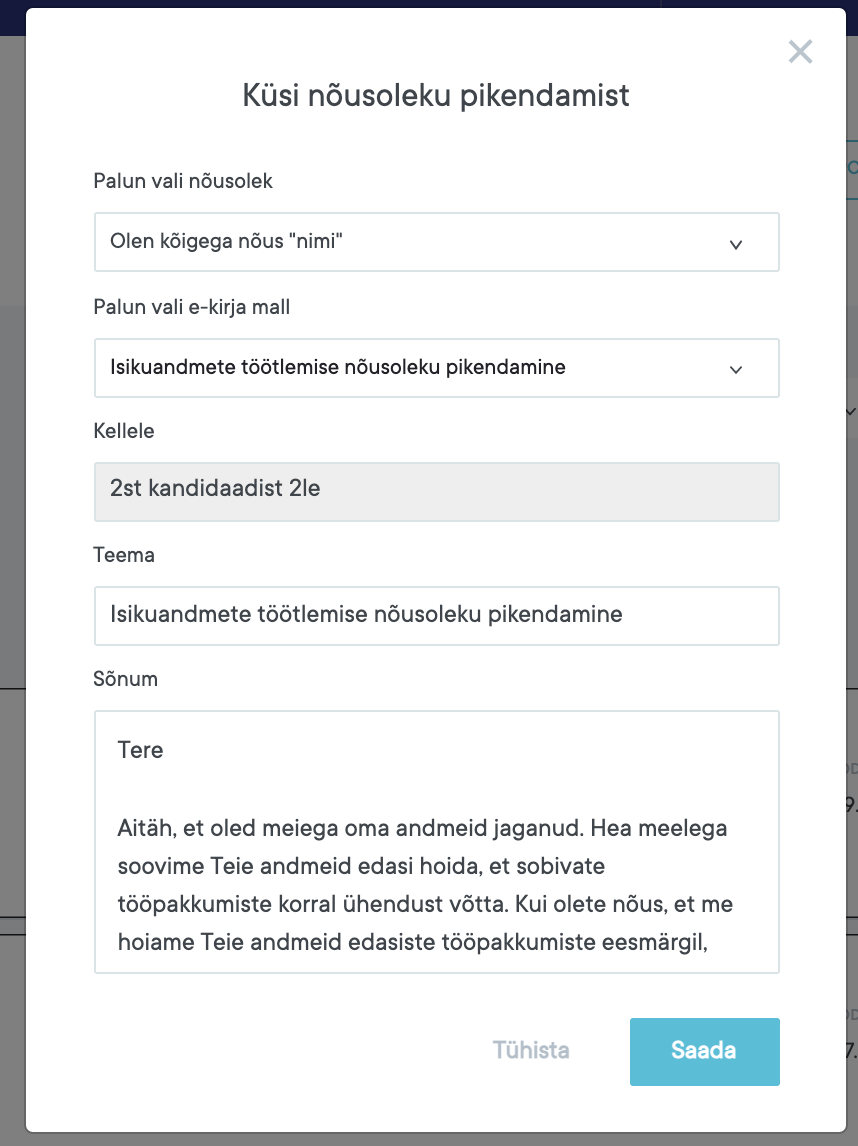The image size is (858, 1146).
Task: Click the "Teema" field label
Action: point(124,555)
